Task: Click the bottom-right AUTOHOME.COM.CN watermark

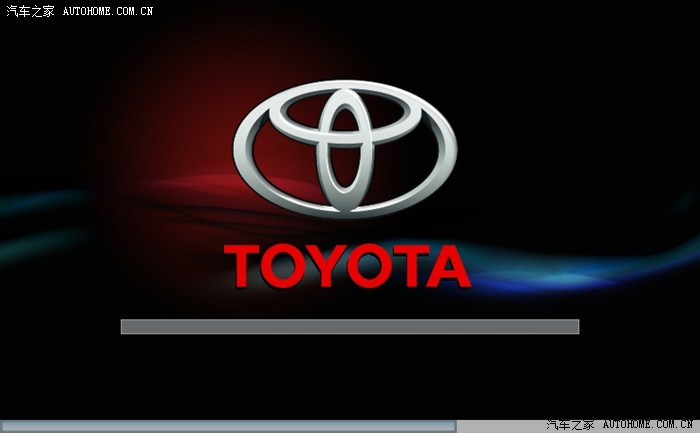Action: [648, 424]
